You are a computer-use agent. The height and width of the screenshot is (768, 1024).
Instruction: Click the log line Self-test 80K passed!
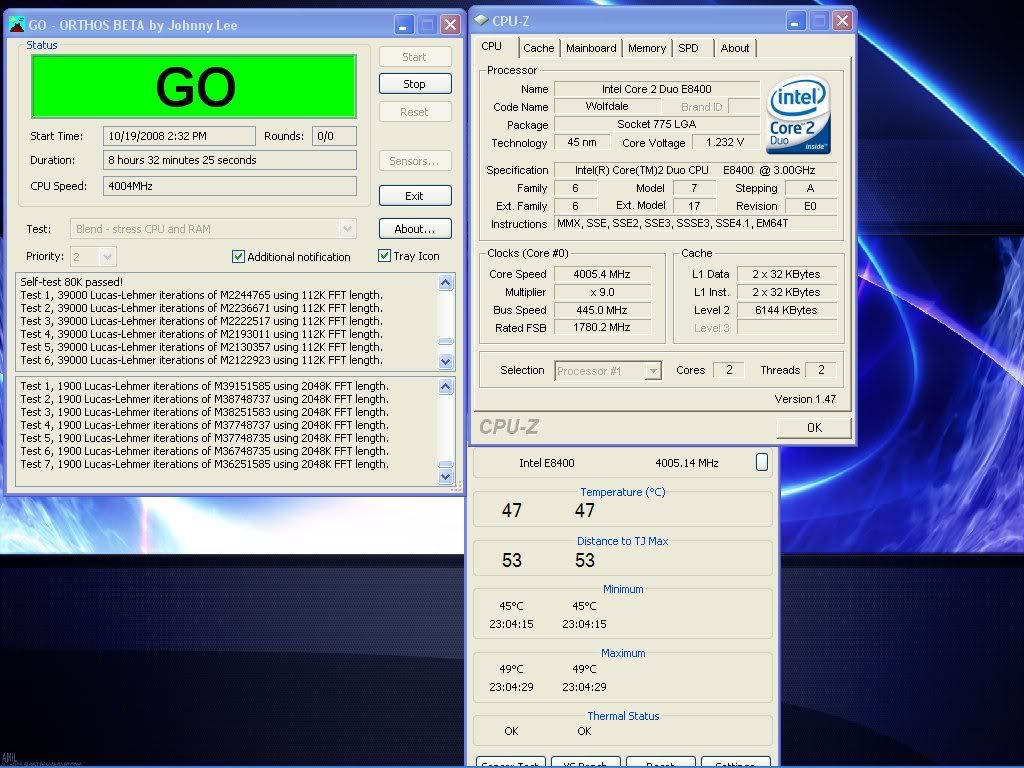point(71,282)
